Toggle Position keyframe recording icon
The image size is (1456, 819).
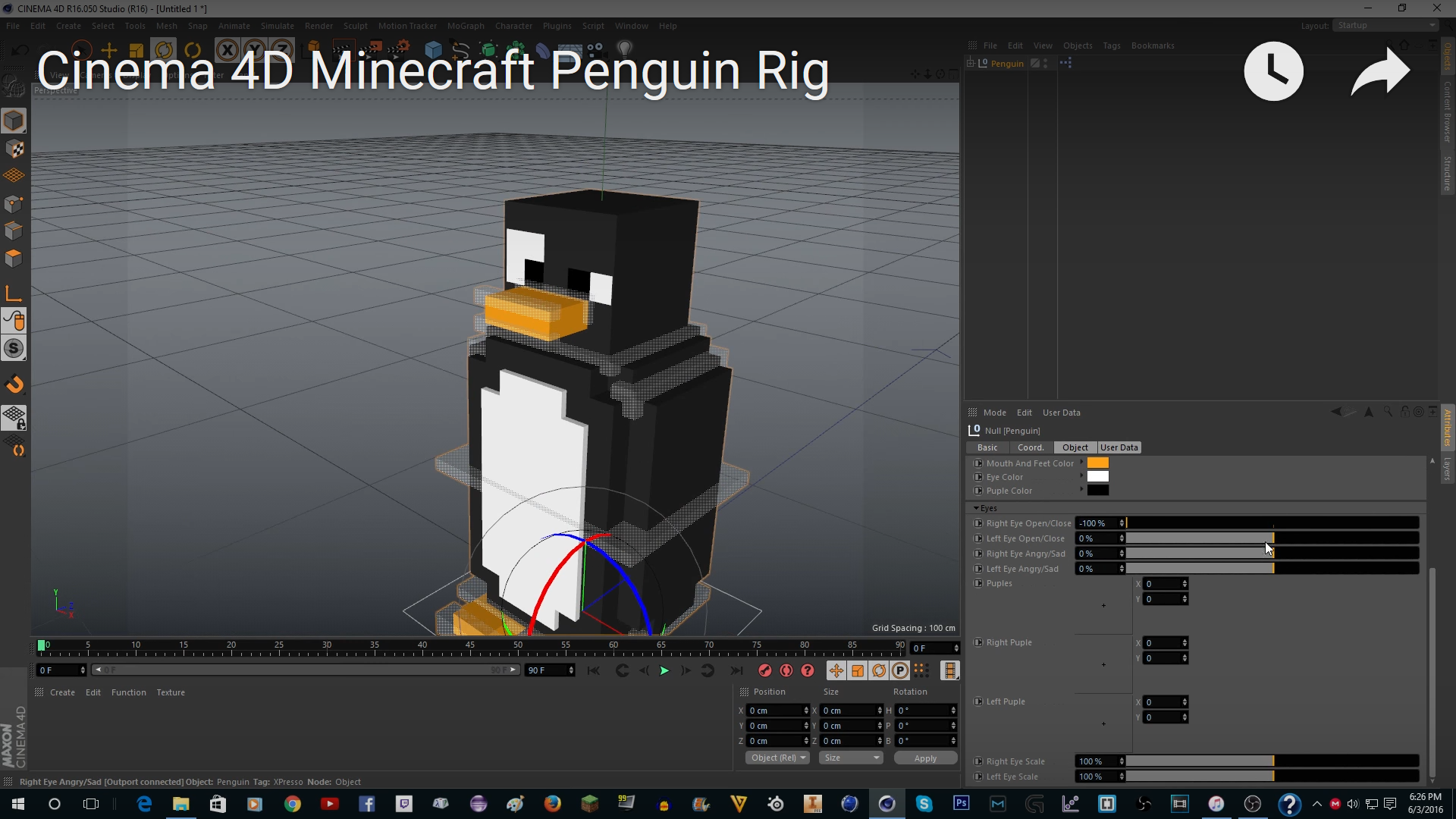tap(836, 670)
